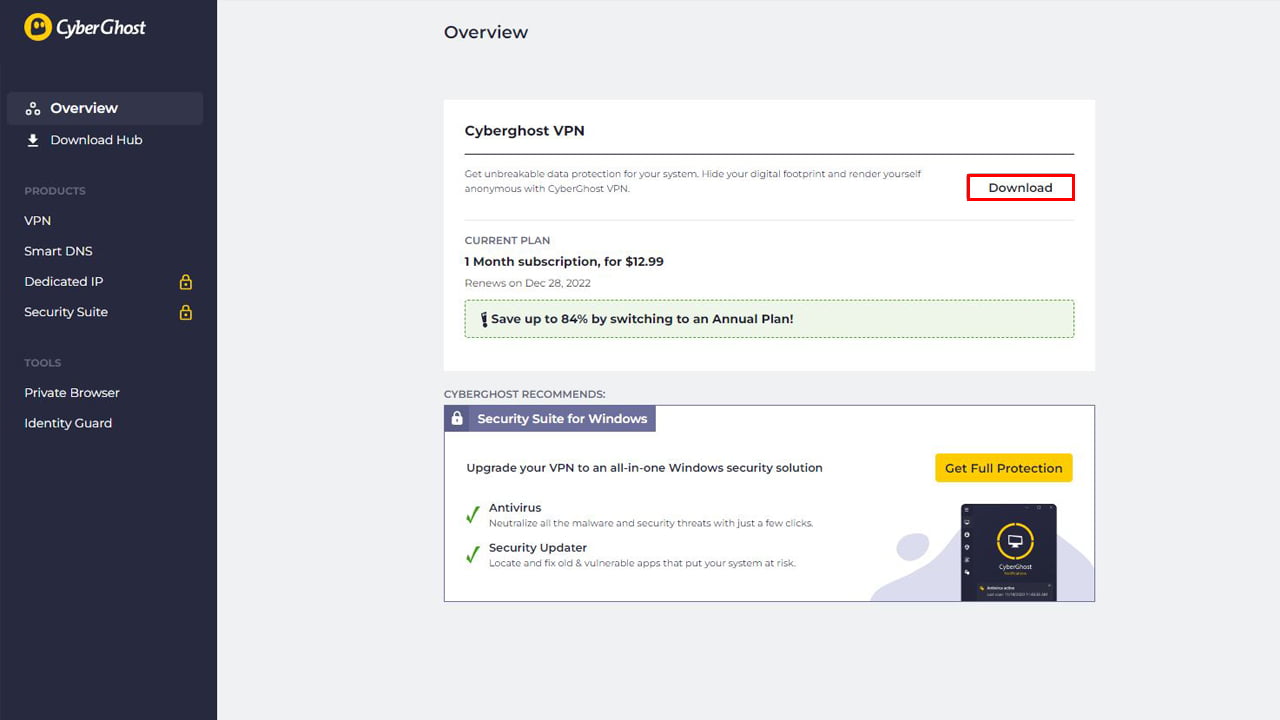
Task: Open the Download Hub download icon
Action: click(x=33, y=140)
